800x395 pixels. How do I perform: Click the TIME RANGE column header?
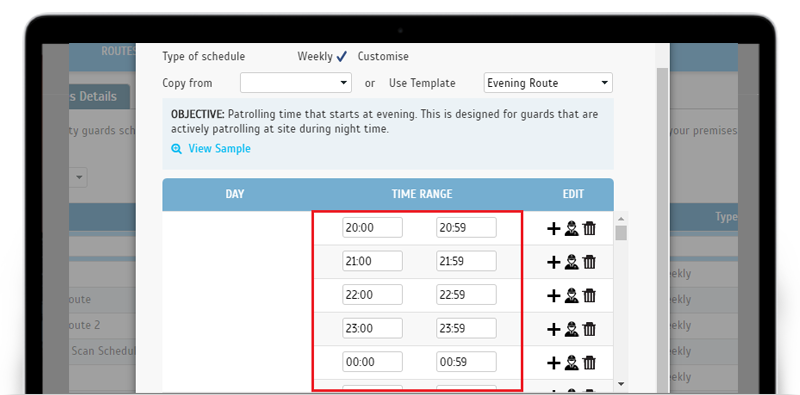(422, 194)
